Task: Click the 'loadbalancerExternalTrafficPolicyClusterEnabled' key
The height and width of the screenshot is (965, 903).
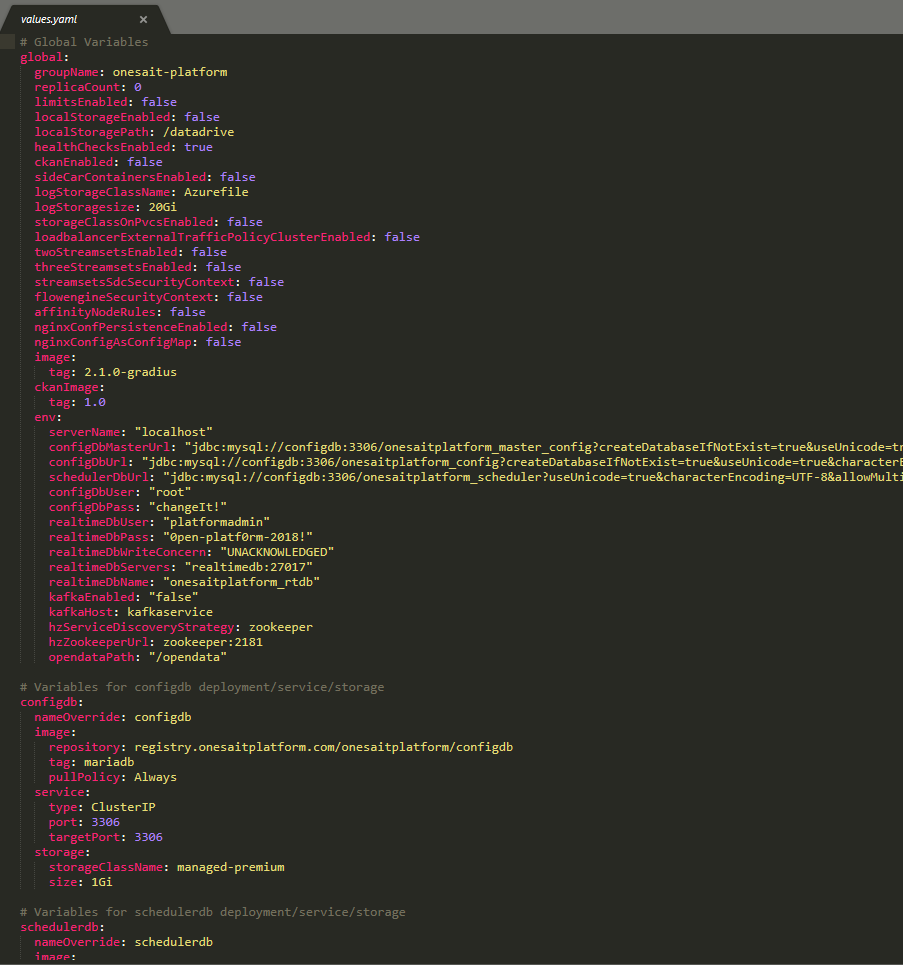Action: point(203,237)
